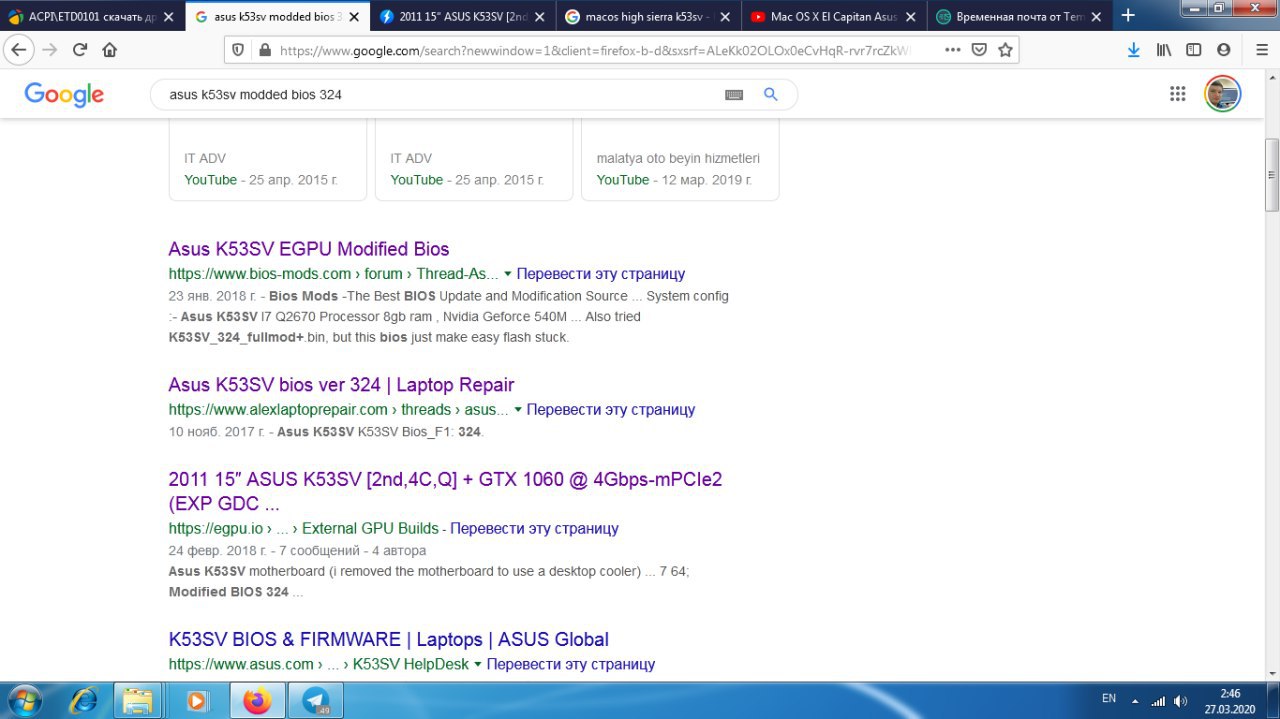Screen dimensions: 1280x719
Task: Open Windows Explorer from the taskbar
Action: coord(138,701)
